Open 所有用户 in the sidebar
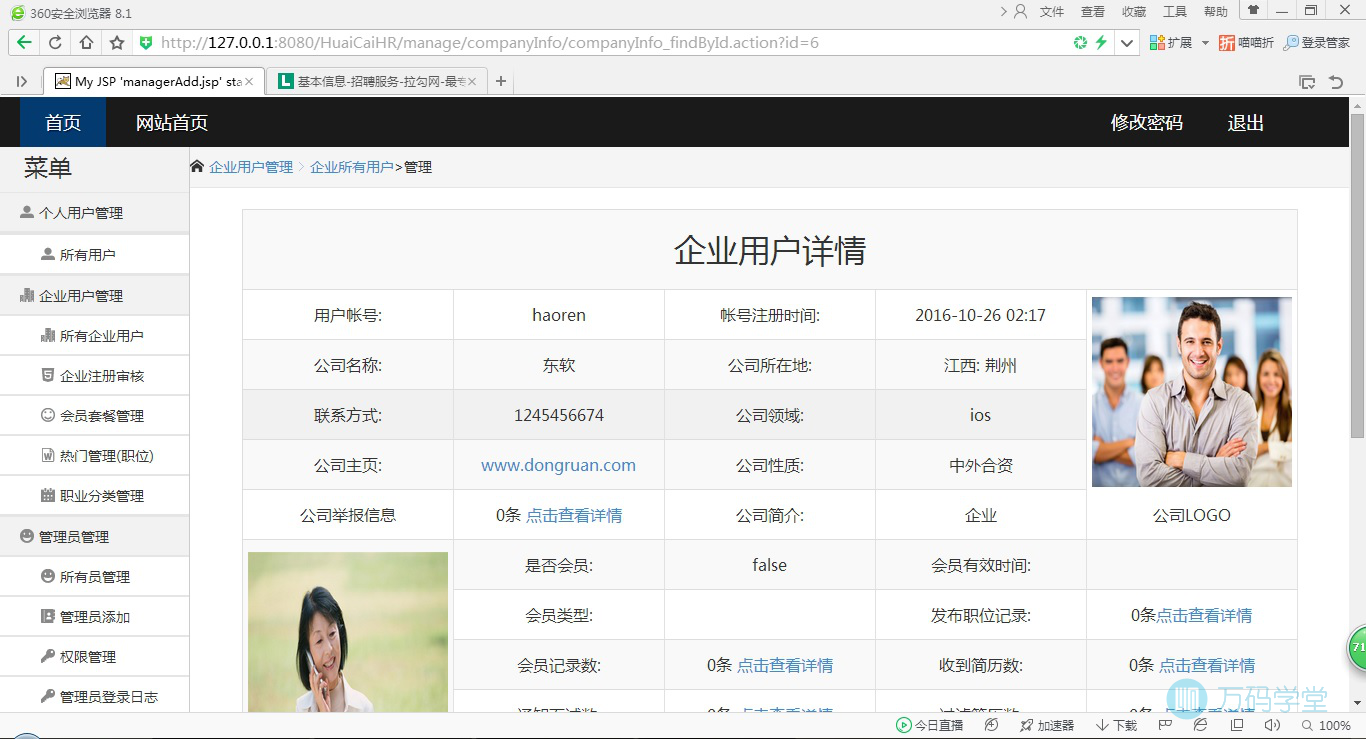 [94, 255]
